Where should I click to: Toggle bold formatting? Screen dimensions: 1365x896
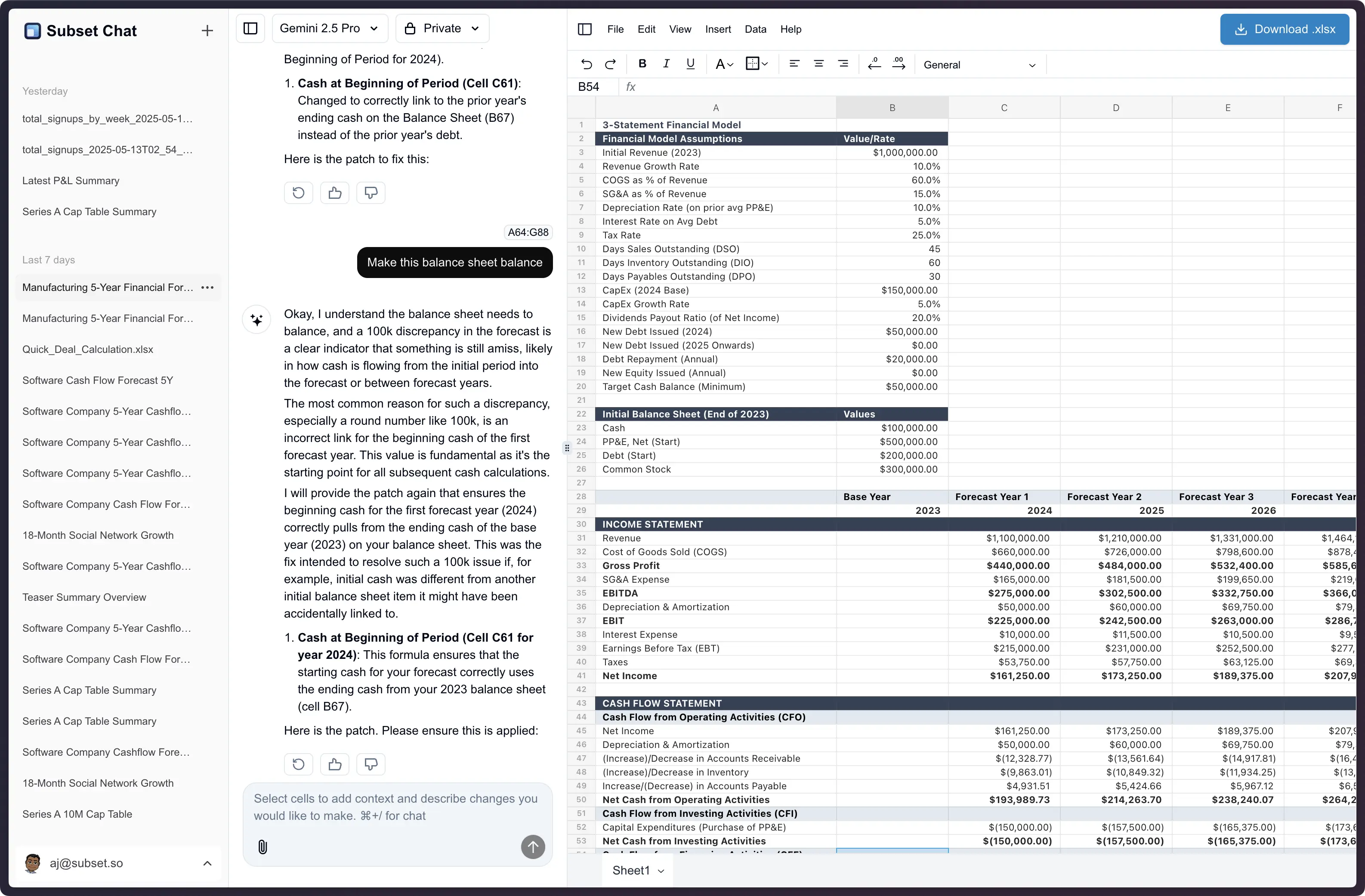[642, 64]
